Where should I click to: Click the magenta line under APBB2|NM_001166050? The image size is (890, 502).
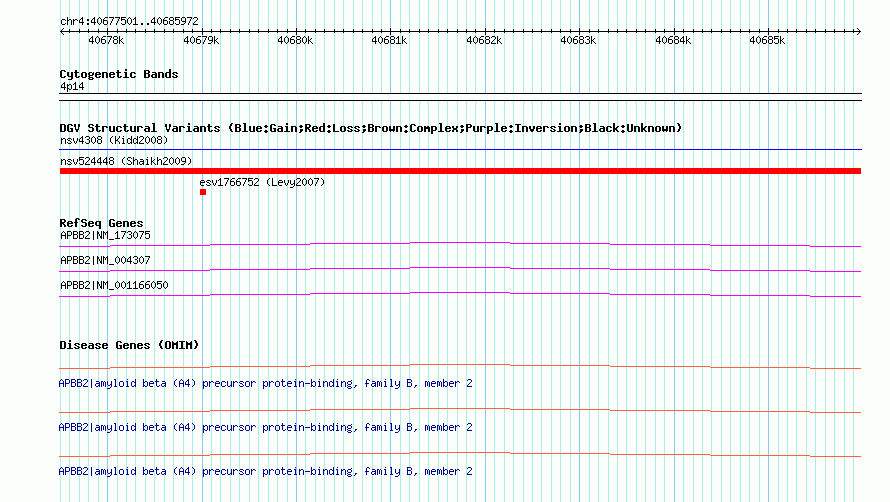coord(460,295)
